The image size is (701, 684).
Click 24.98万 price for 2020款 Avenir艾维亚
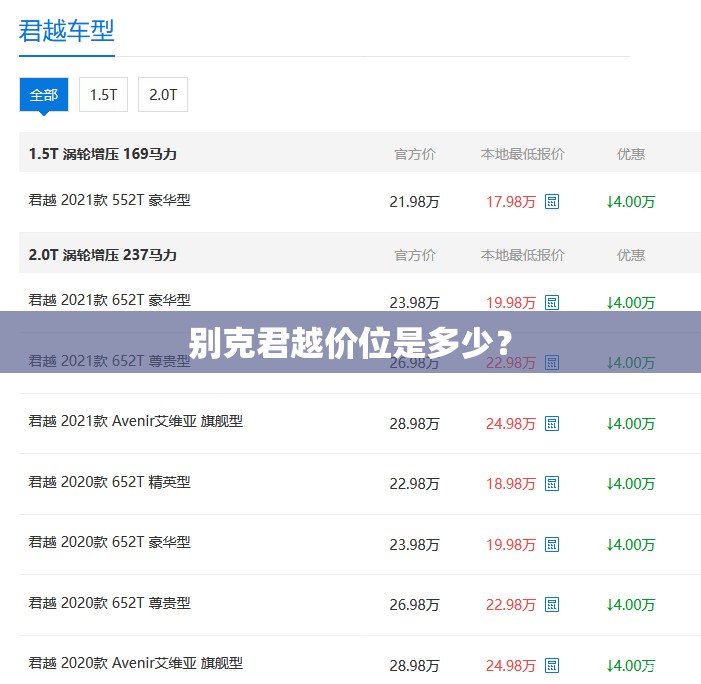(511, 666)
